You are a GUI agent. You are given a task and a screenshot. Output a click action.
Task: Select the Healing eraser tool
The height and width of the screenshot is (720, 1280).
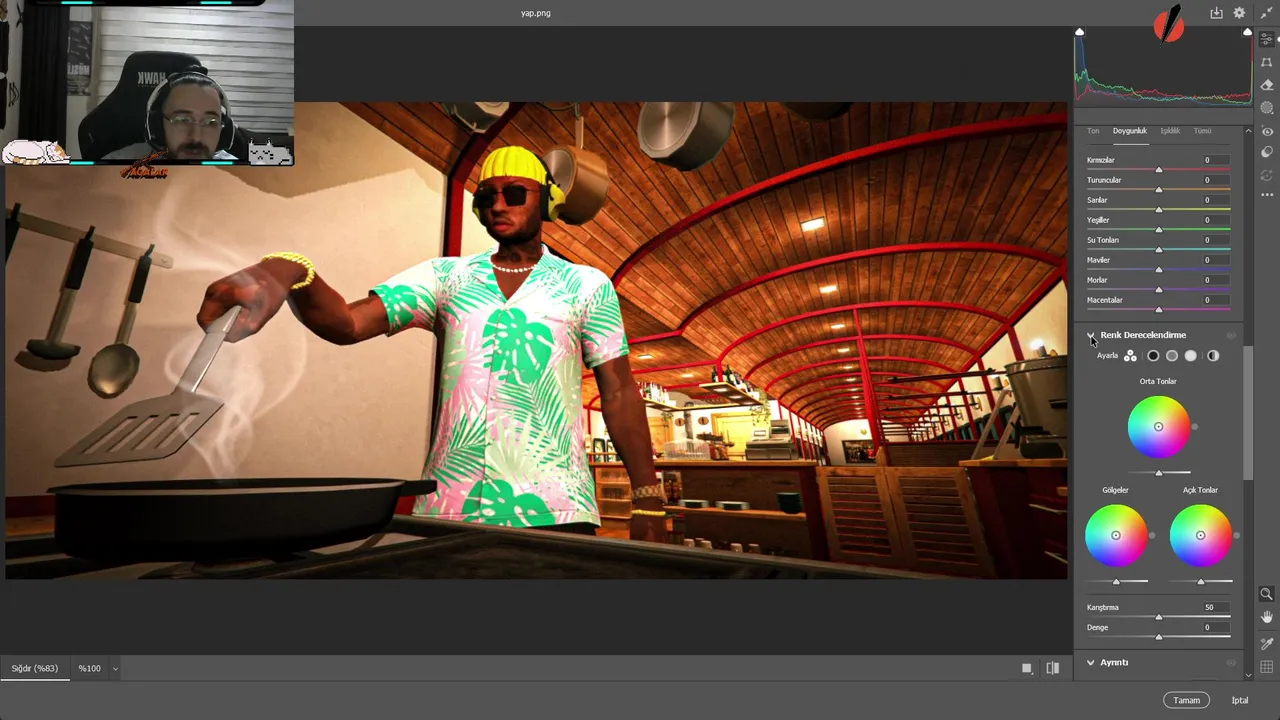pyautogui.click(x=1267, y=85)
